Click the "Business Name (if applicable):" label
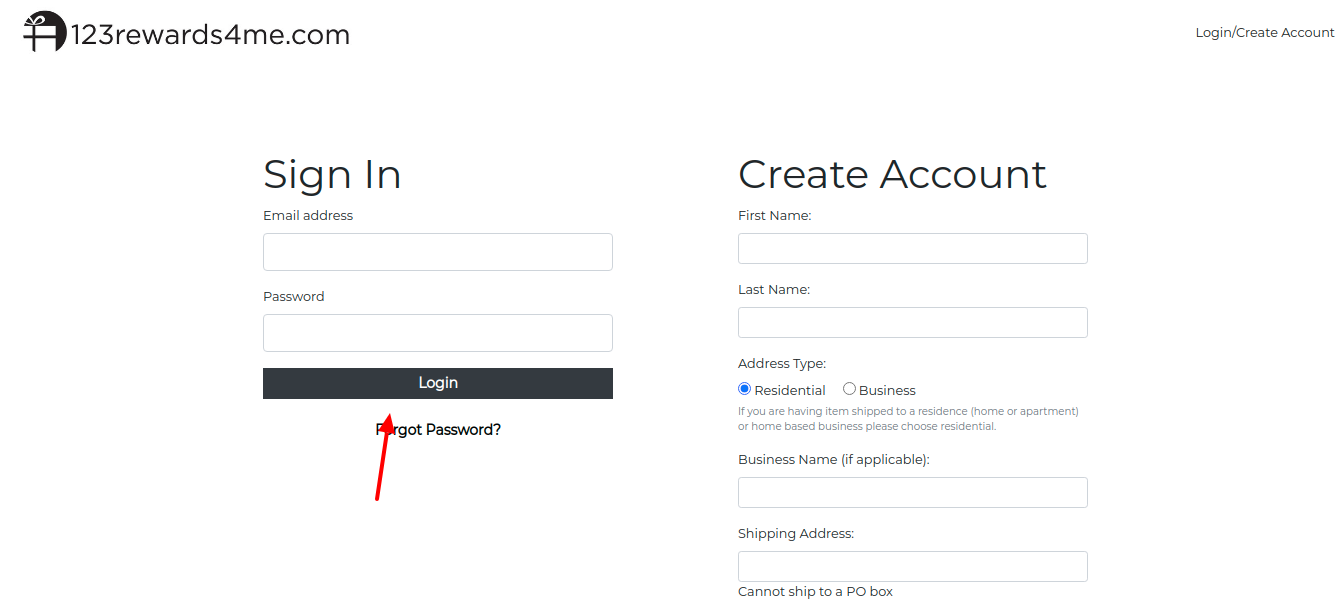 tap(834, 460)
